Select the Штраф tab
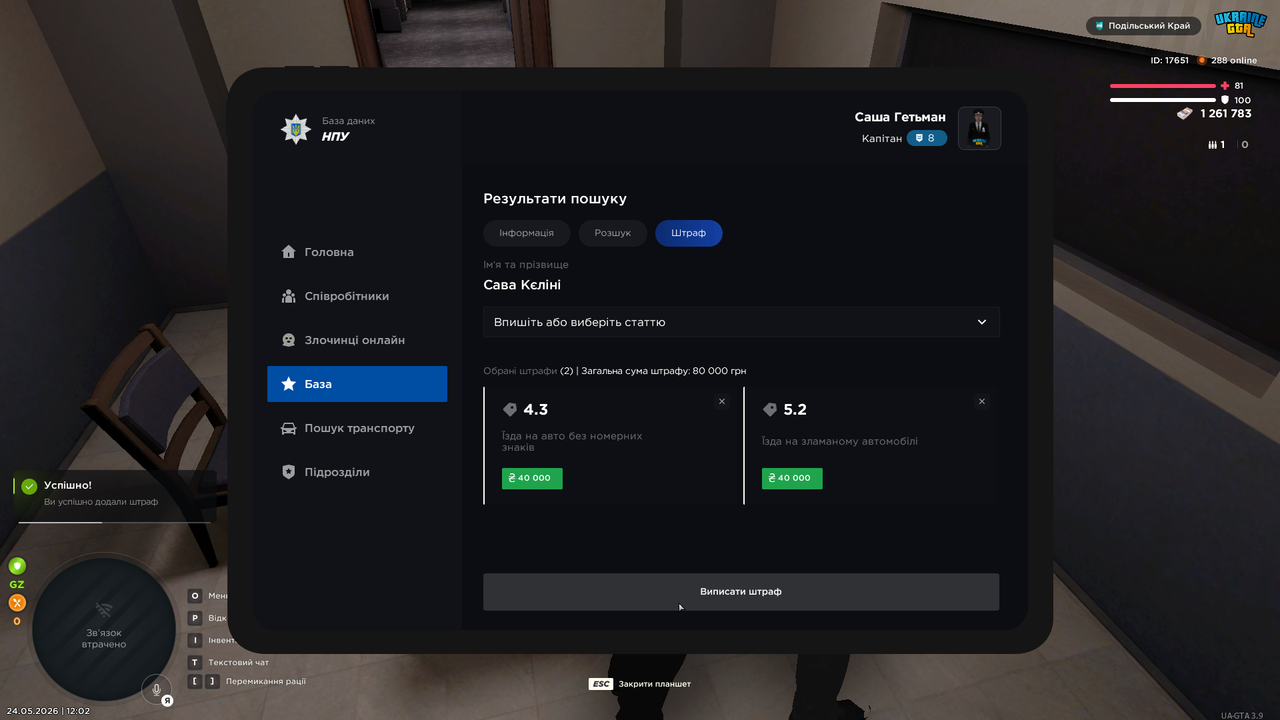 coord(689,233)
